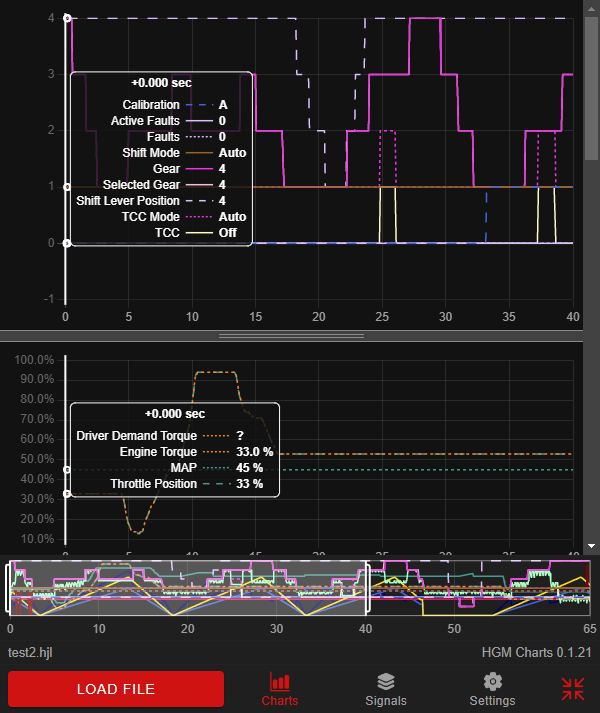600x713 pixels.
Task: Click the test2.hjl file name label
Action: (x=31, y=651)
